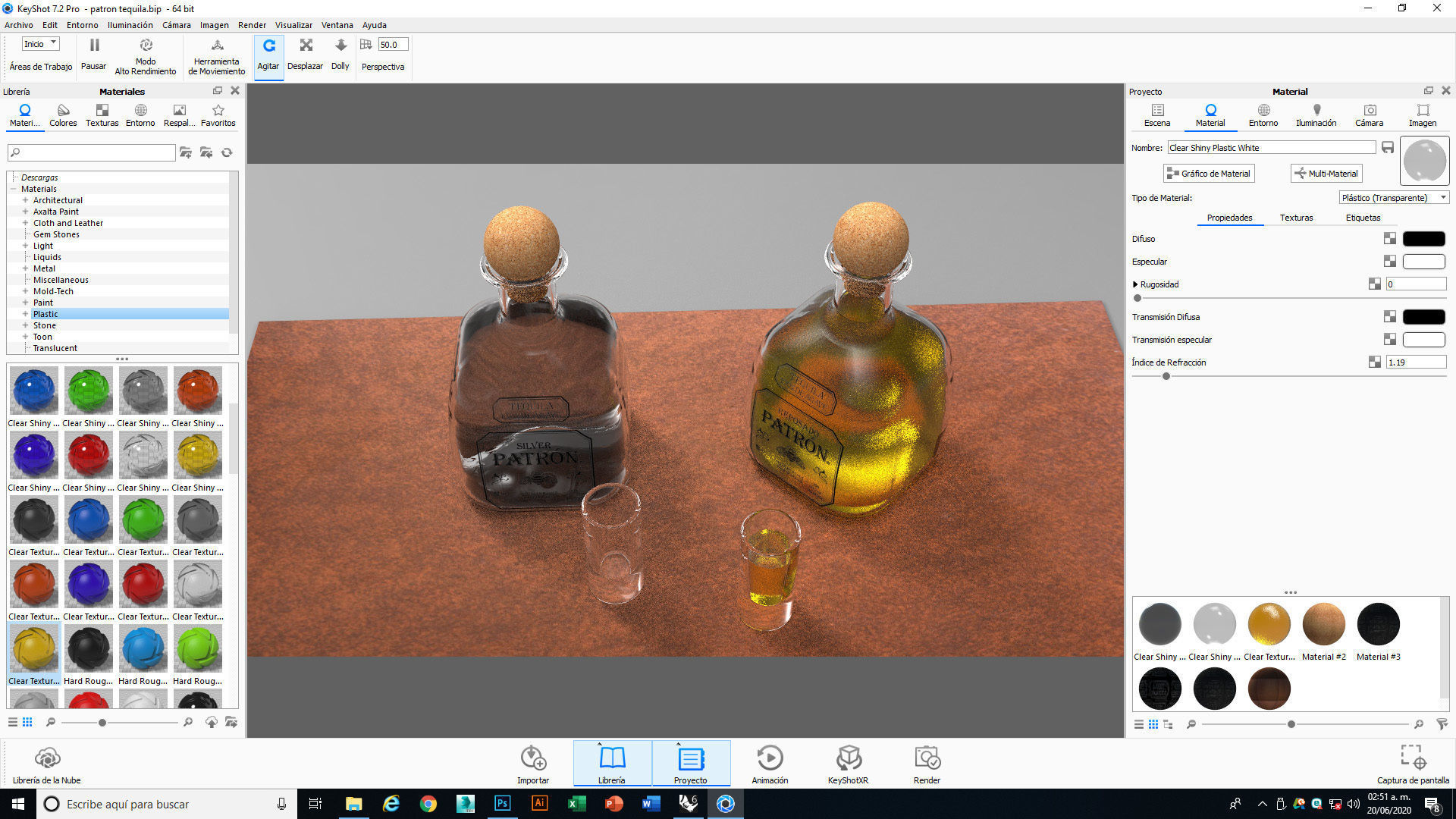
Task: Expand the Paint materials folder
Action: click(x=25, y=303)
